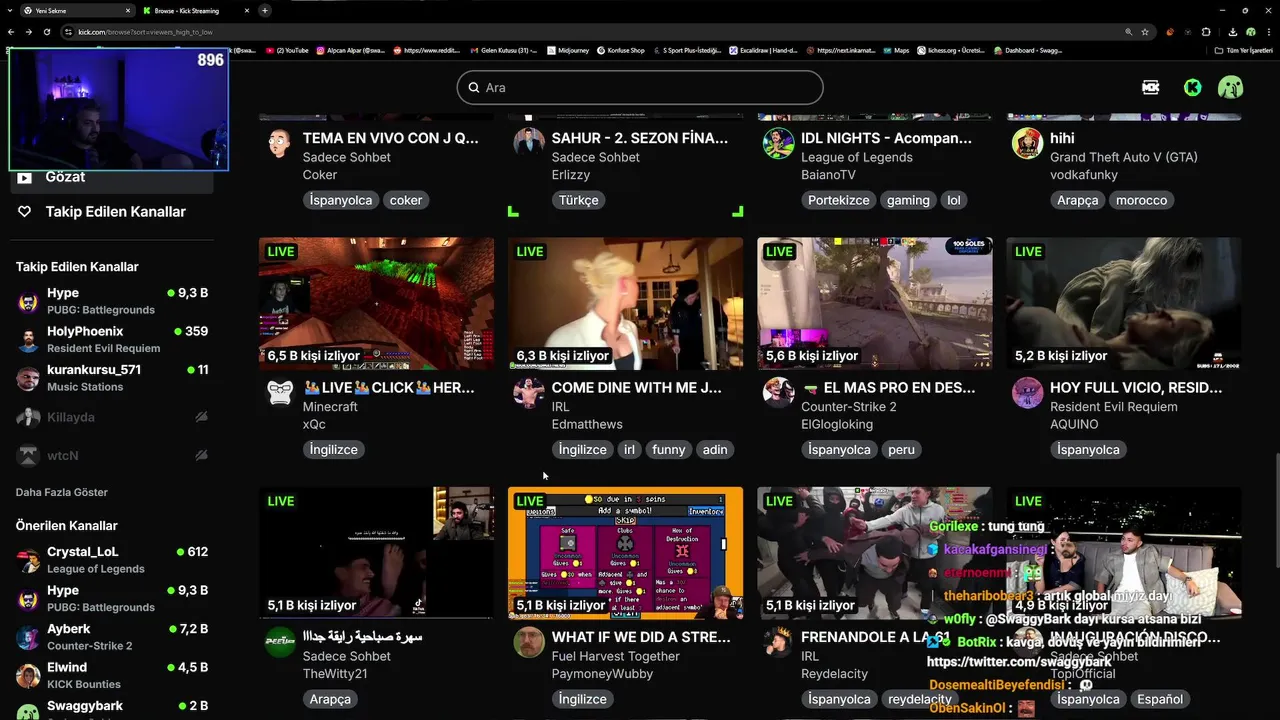The width and height of the screenshot is (1280, 720).
Task: Click BaianoTV channel avatar
Action: point(778,143)
